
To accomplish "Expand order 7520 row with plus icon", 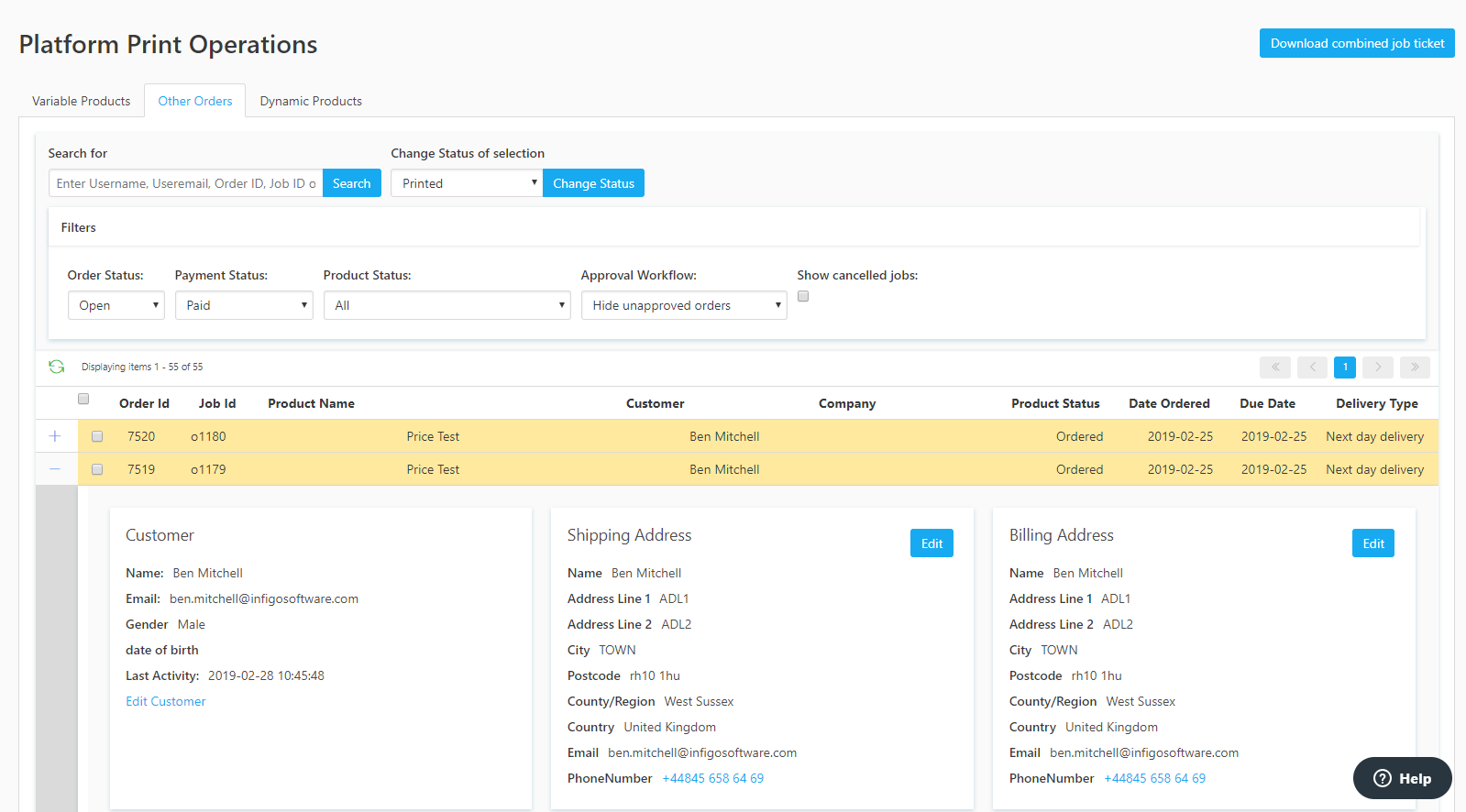I will click(55, 436).
